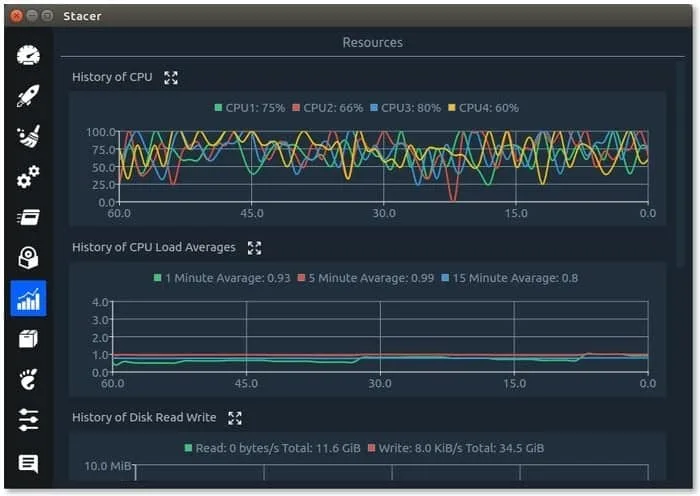Open Startup Apps rocket icon
The image size is (700, 496).
click(x=28, y=96)
